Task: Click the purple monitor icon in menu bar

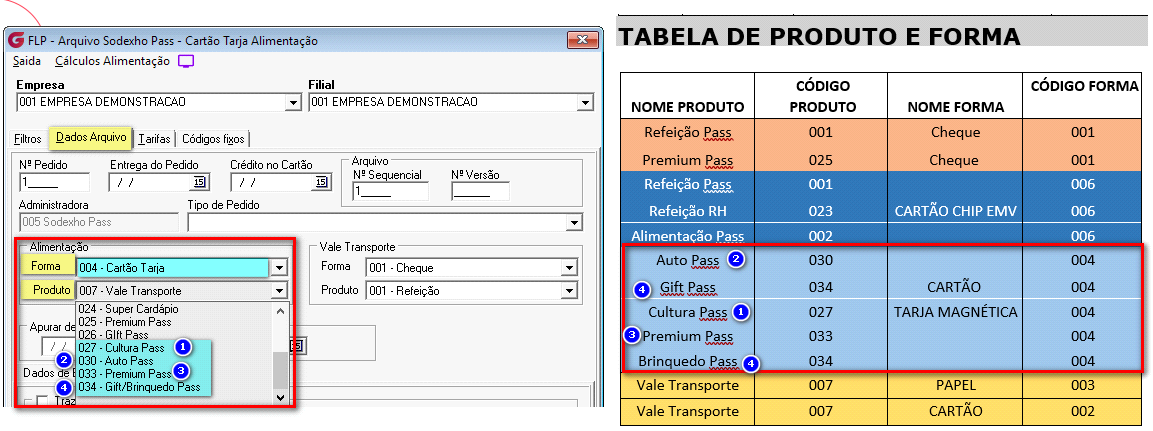Action: 187,61
